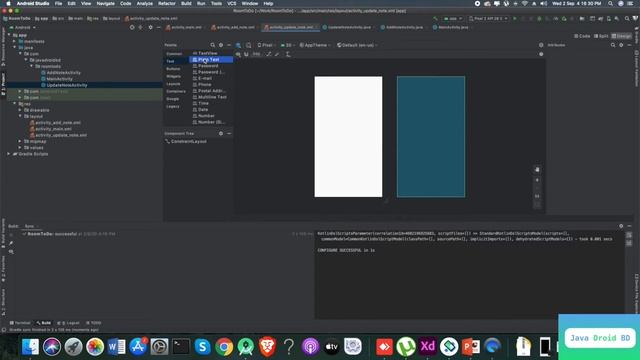This screenshot has width=640, height=360.
Task: Search attributes with the magnifier icon
Action: tap(613, 45)
